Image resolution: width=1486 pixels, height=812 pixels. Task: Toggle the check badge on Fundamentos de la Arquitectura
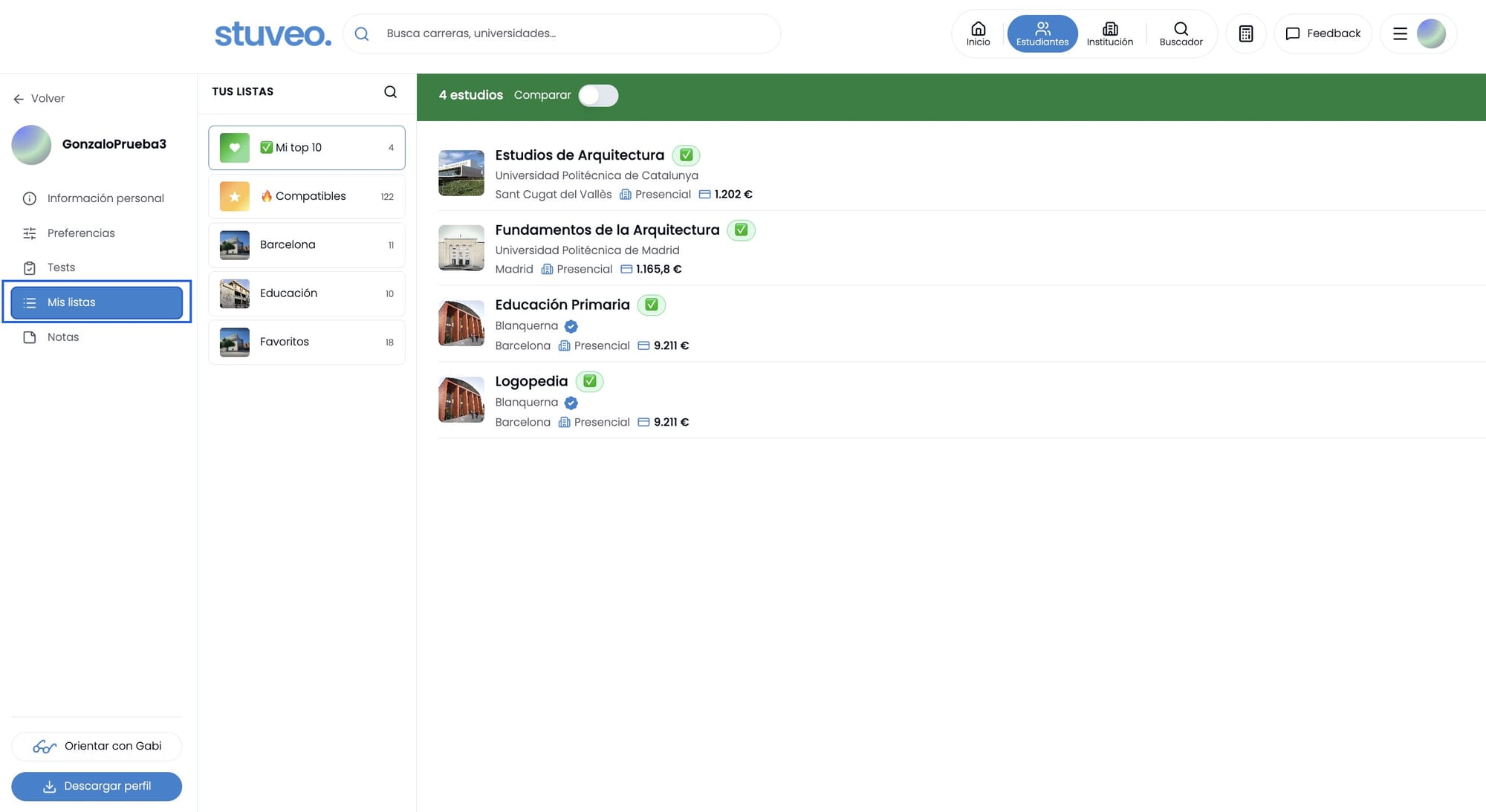pyautogui.click(x=741, y=230)
